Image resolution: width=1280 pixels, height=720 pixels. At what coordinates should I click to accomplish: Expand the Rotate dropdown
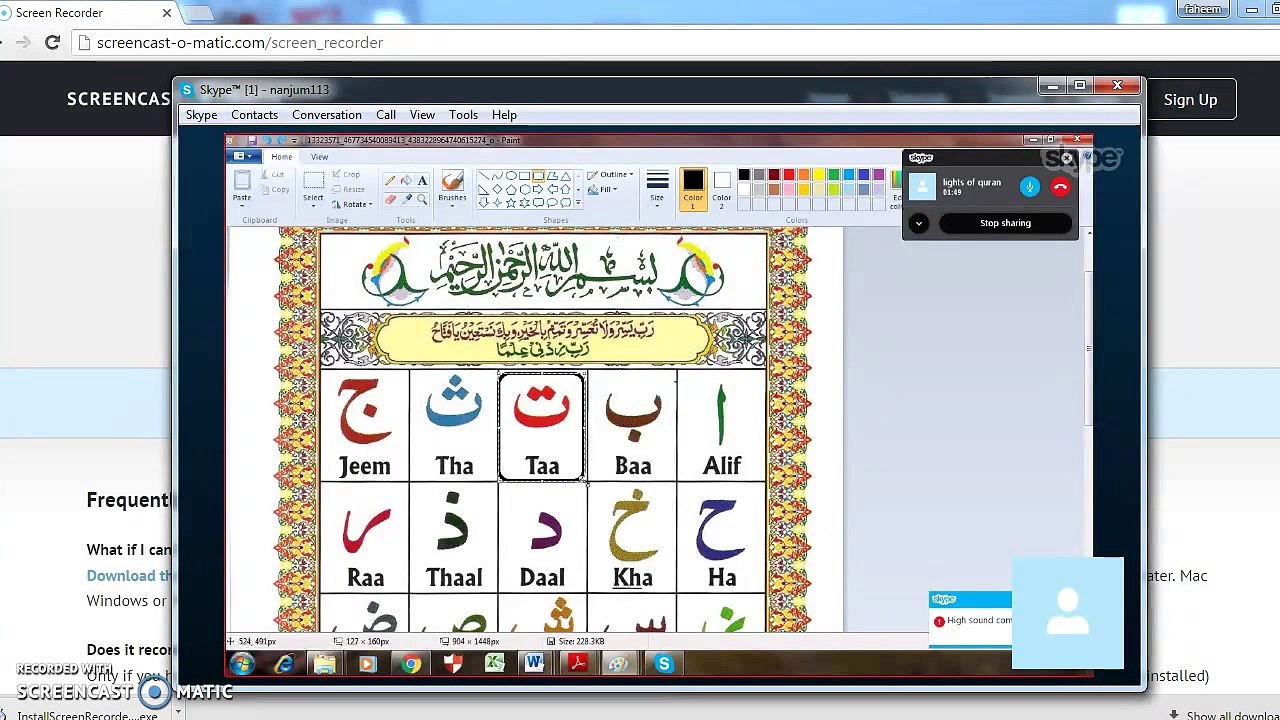(x=353, y=205)
